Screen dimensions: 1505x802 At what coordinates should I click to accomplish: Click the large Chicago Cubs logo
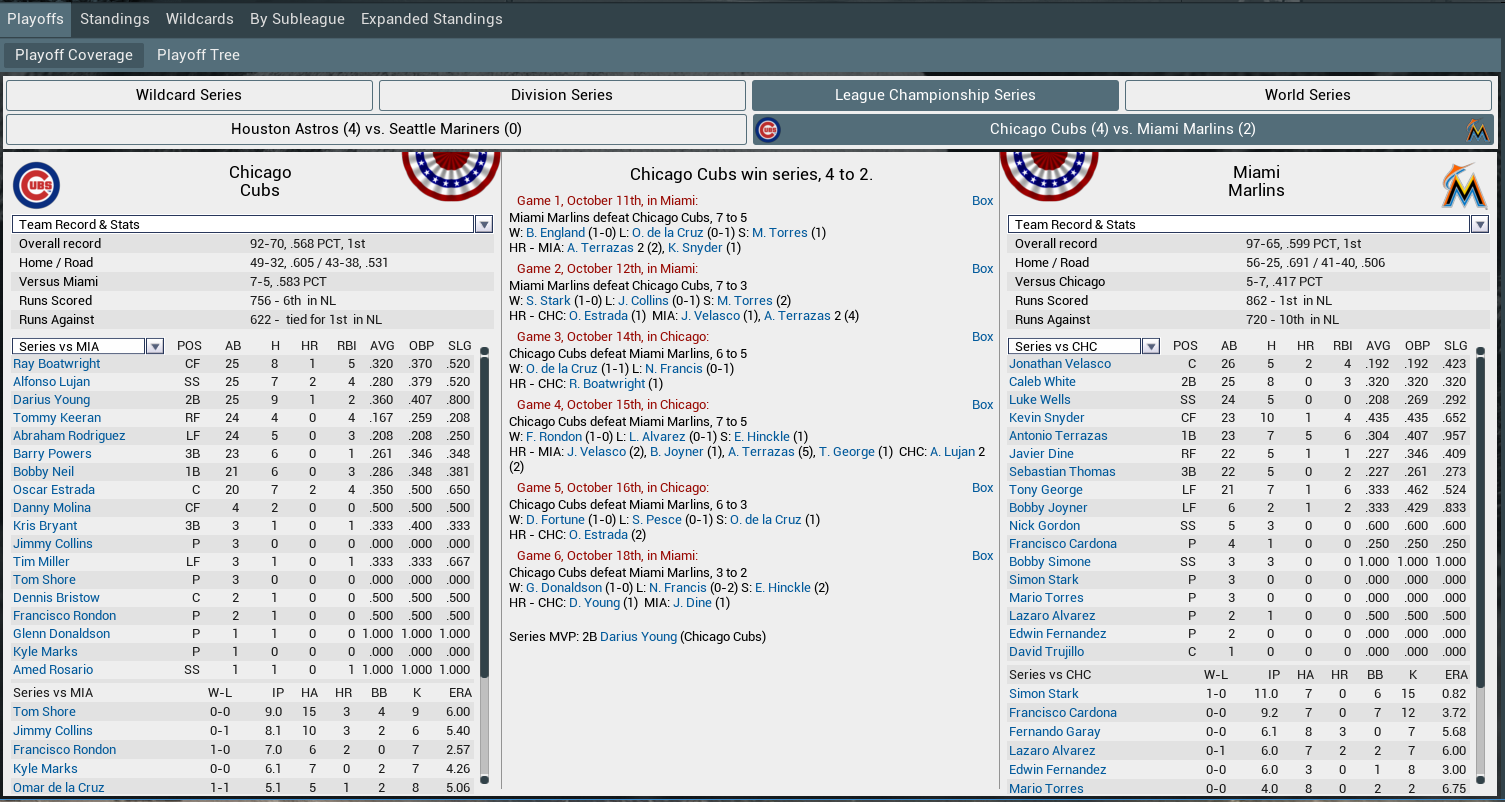coord(37,186)
